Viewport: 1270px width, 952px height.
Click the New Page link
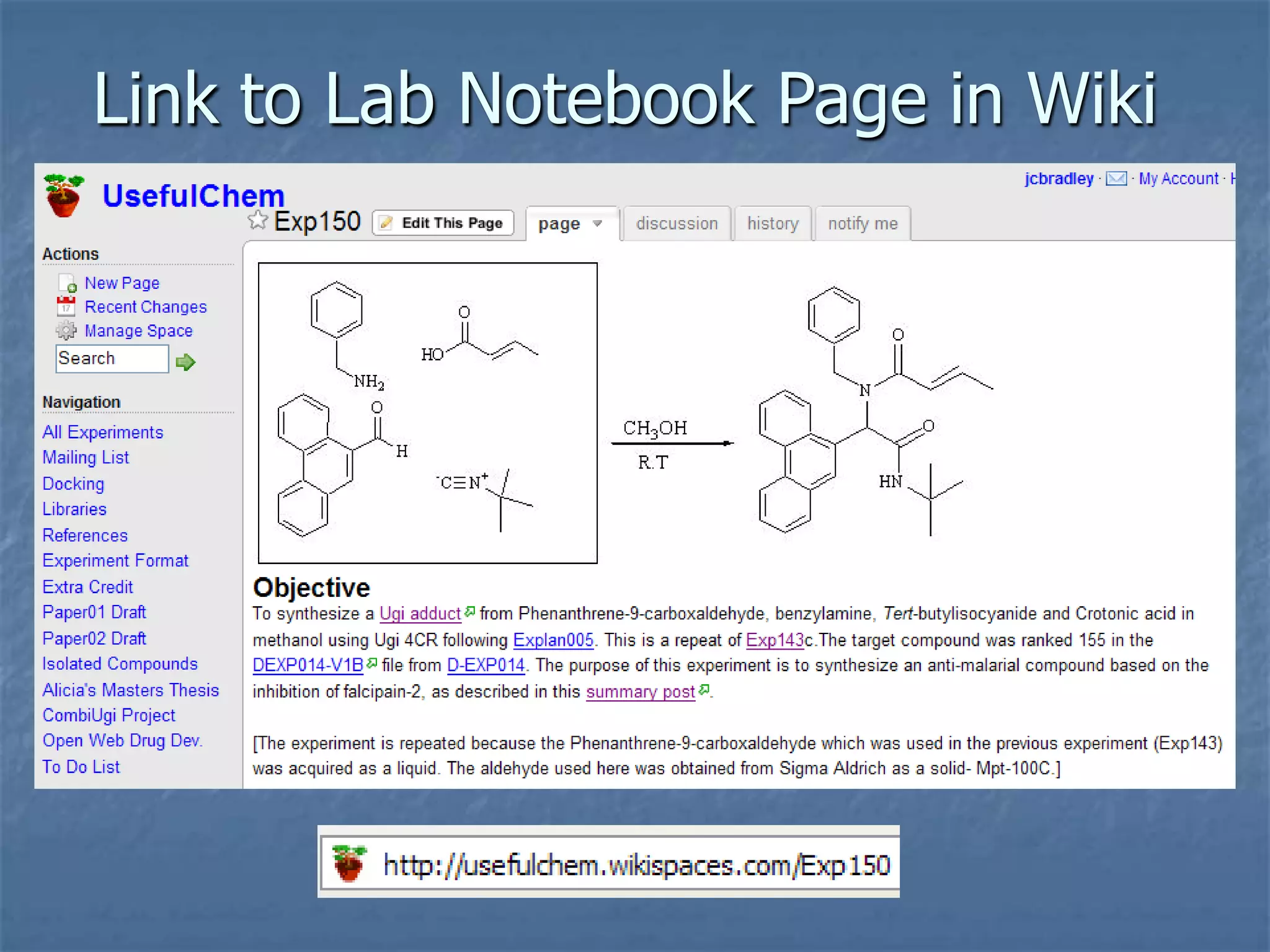(x=122, y=283)
